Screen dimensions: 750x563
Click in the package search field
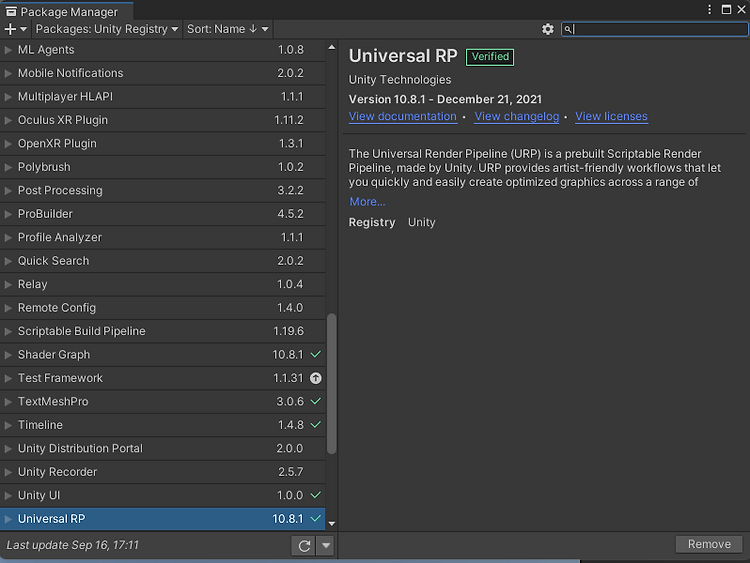654,29
